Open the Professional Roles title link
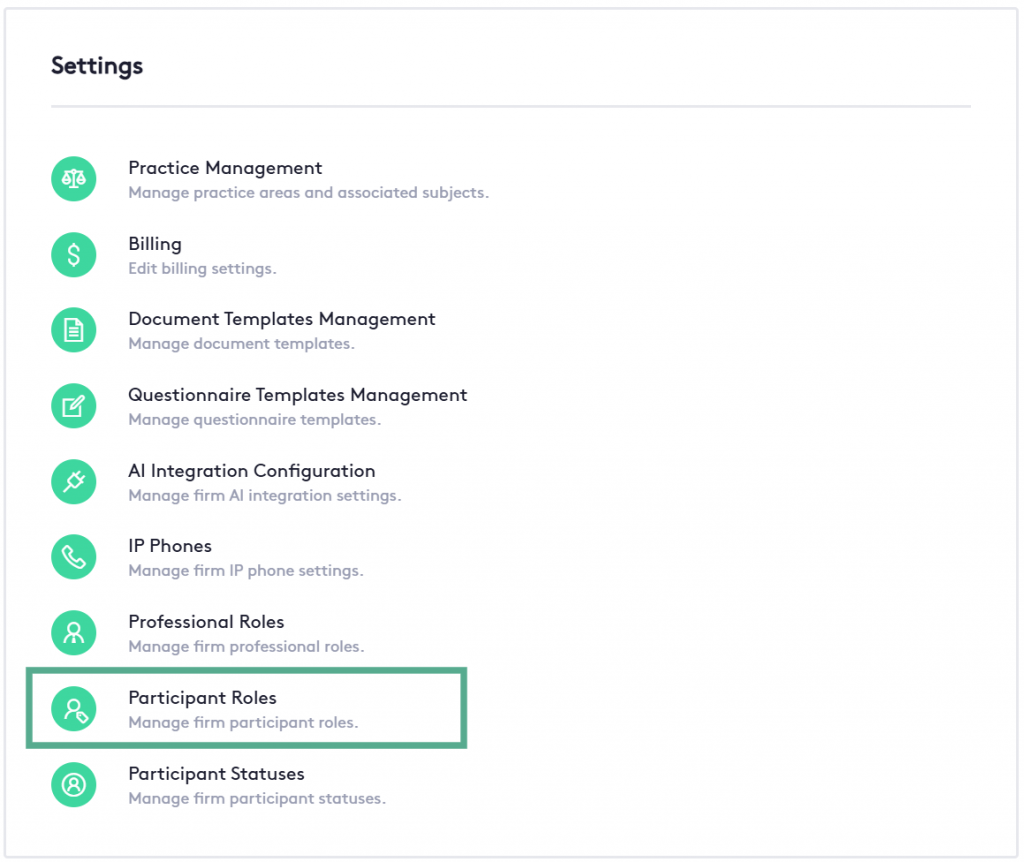 pyautogui.click(x=206, y=622)
